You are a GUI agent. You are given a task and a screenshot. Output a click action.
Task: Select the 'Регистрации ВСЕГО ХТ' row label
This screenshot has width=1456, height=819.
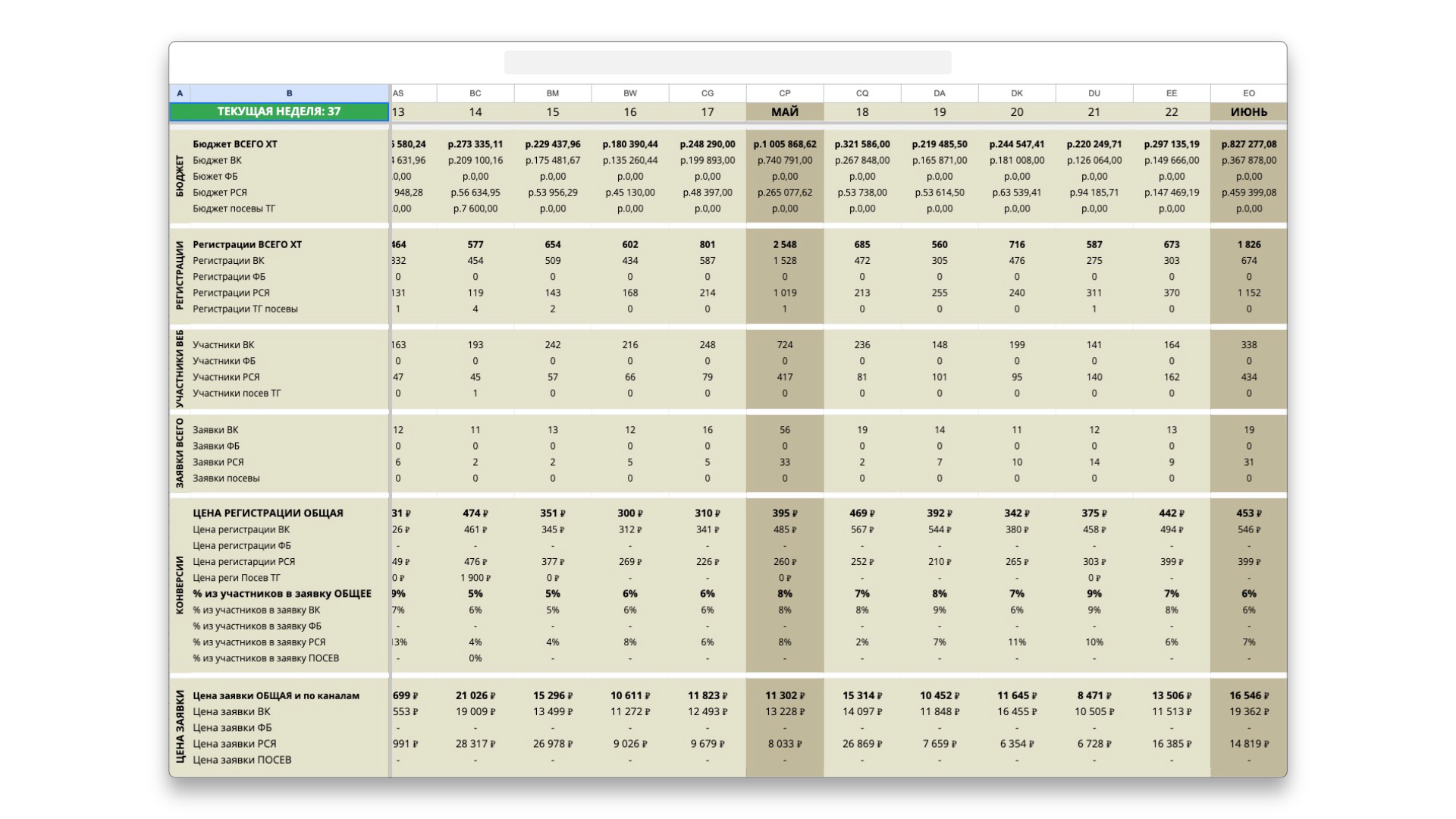[247, 244]
